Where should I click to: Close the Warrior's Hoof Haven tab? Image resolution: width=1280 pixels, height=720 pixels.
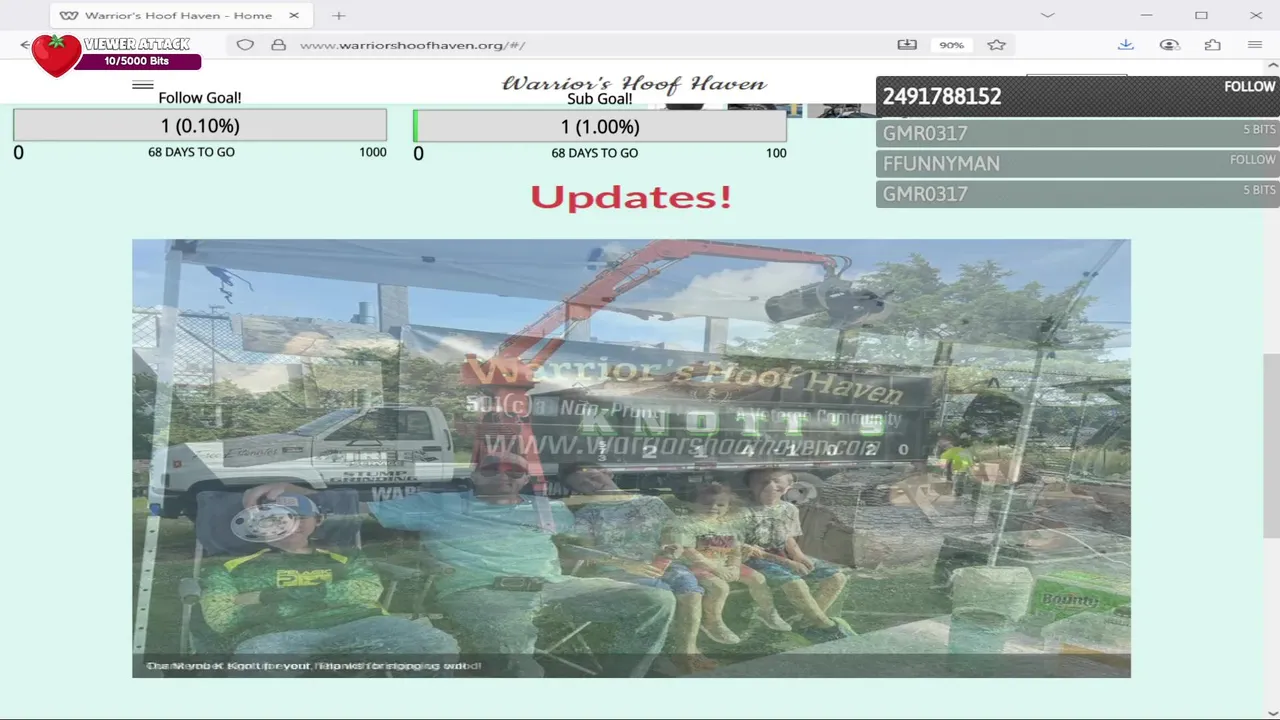(294, 16)
